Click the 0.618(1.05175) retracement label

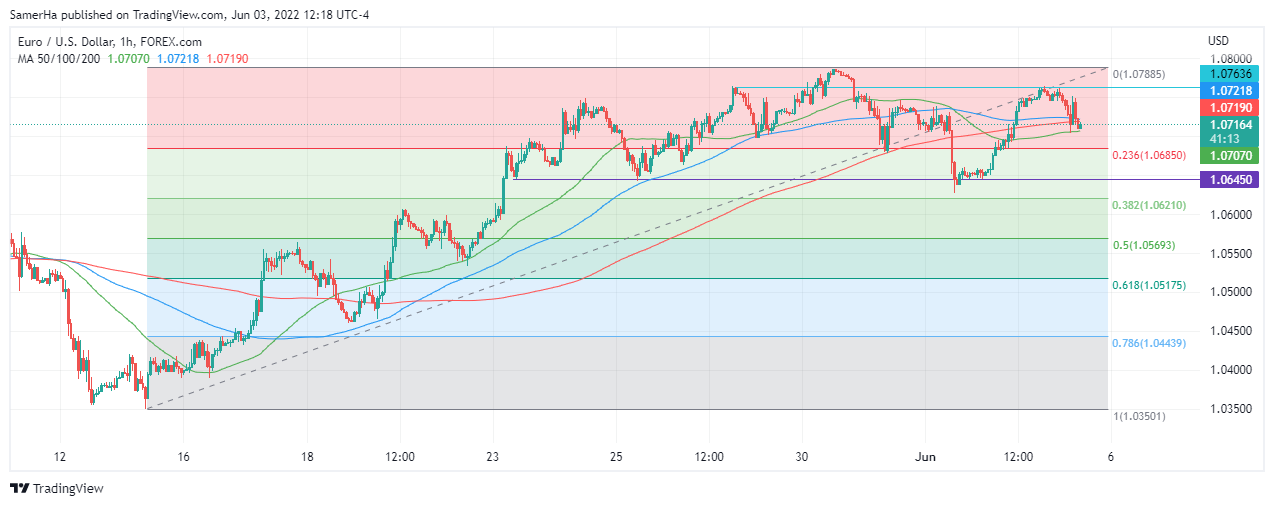(1148, 285)
